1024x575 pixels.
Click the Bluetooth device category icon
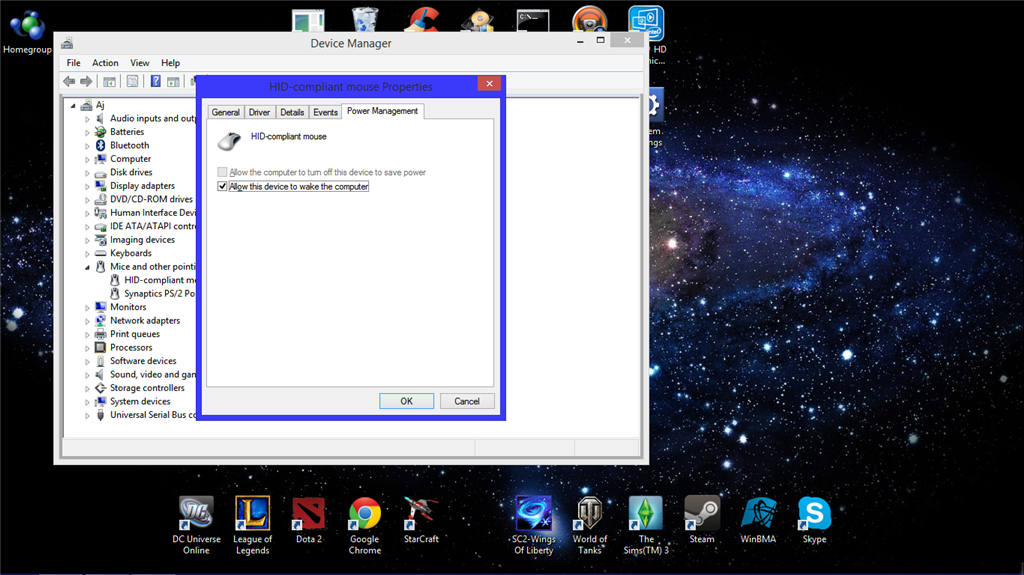[101, 145]
